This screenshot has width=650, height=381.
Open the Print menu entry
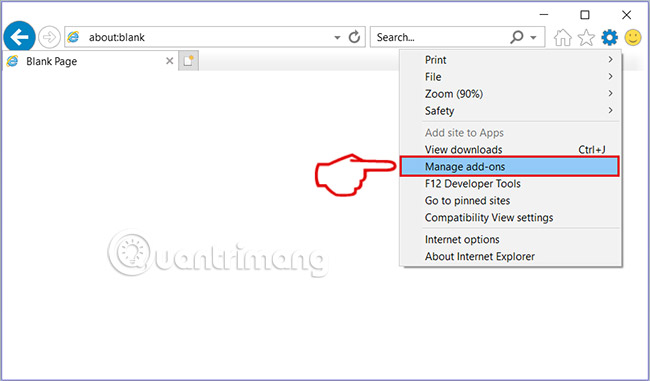pyautogui.click(x=511, y=60)
